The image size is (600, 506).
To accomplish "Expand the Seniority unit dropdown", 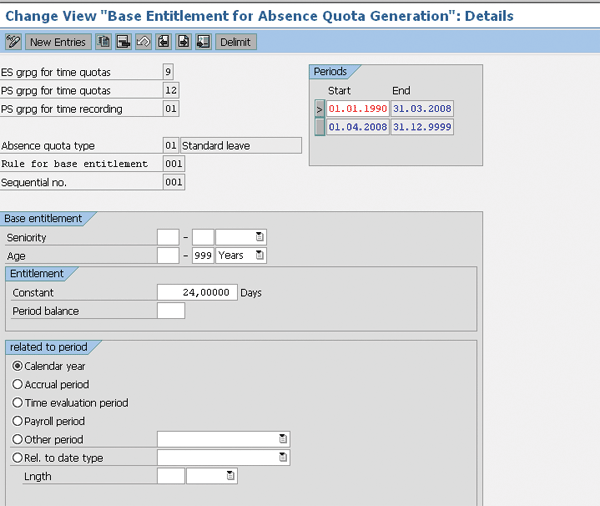I will point(260,237).
